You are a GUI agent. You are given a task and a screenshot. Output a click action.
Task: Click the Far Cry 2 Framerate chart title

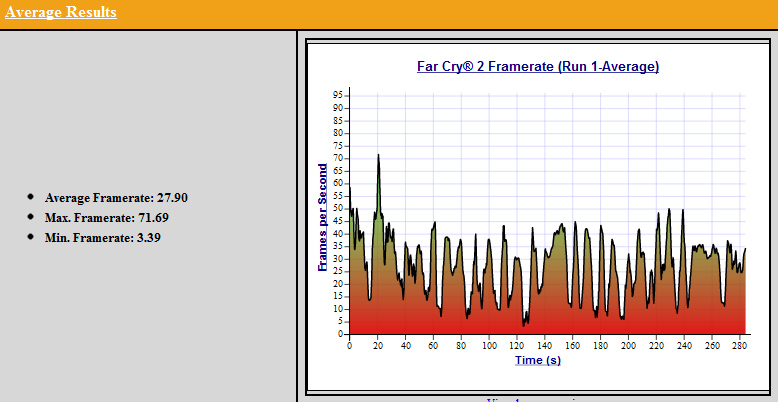(537, 67)
